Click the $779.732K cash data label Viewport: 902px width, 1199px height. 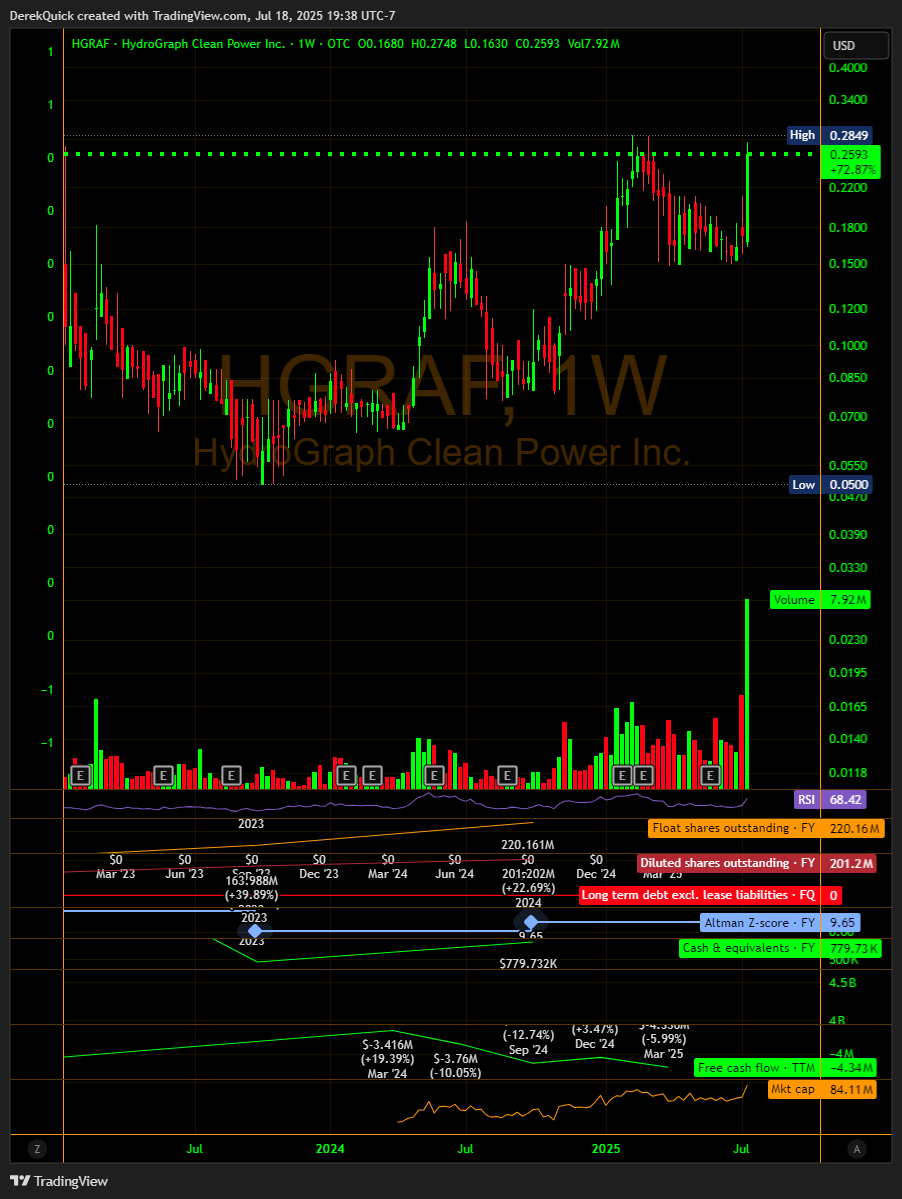528,963
